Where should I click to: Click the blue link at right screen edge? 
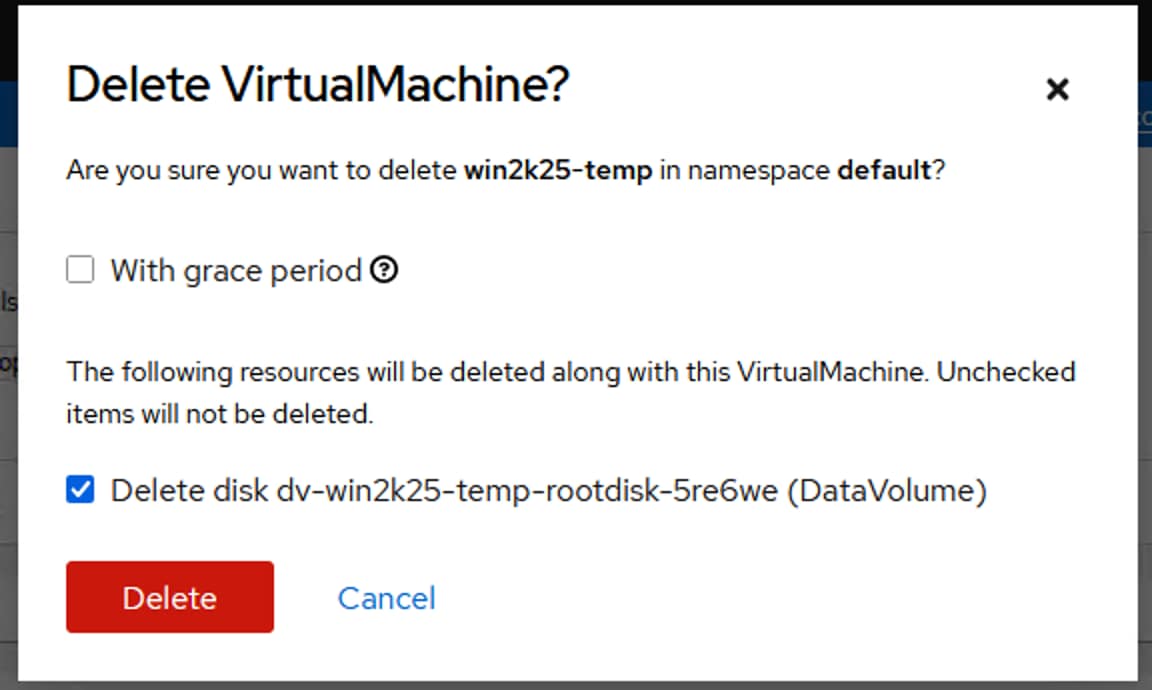pyautogui.click(x=1145, y=117)
